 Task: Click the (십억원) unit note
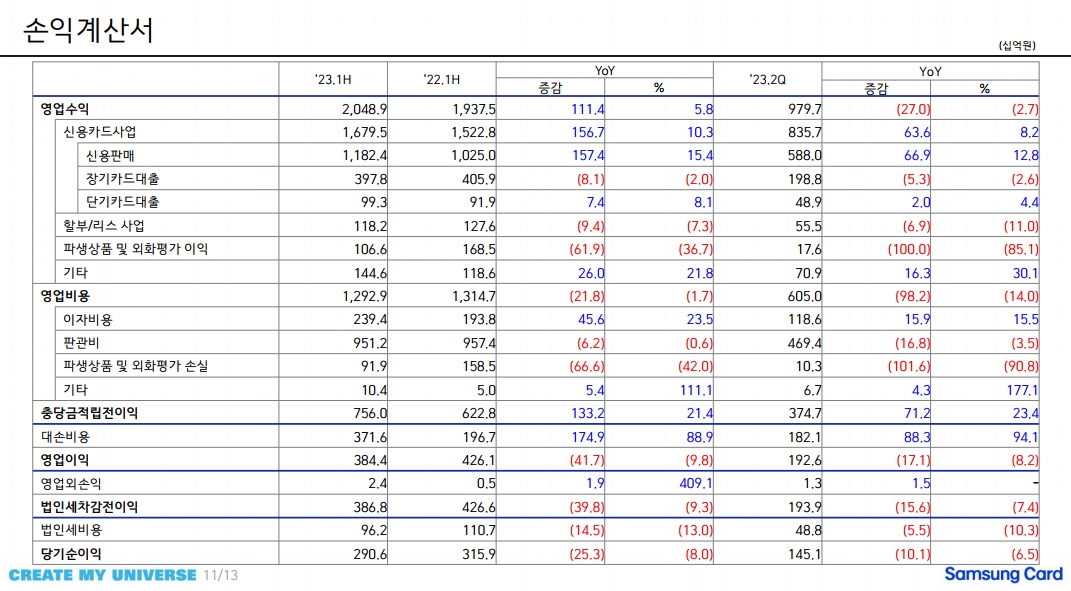click(1016, 46)
